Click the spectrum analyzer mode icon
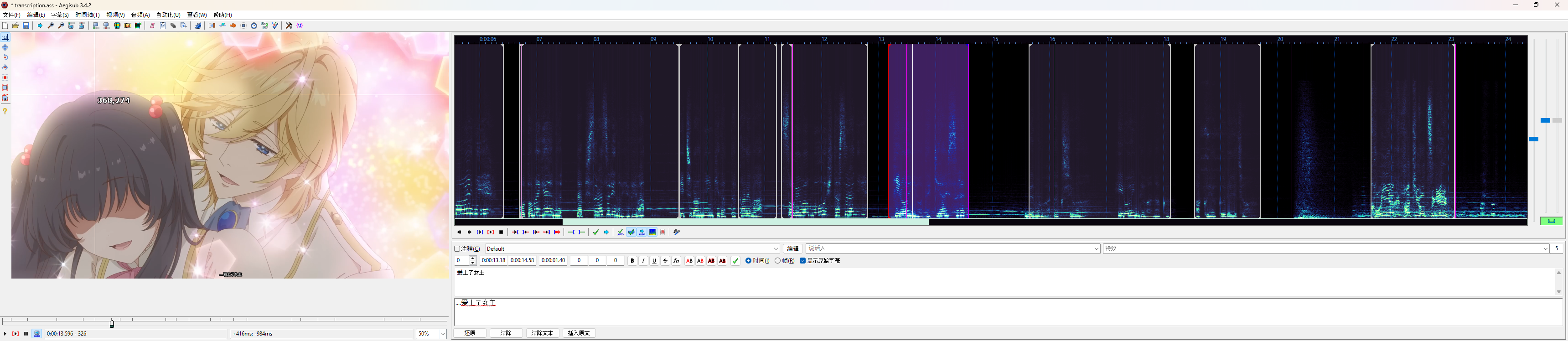1568x341 pixels. point(652,232)
